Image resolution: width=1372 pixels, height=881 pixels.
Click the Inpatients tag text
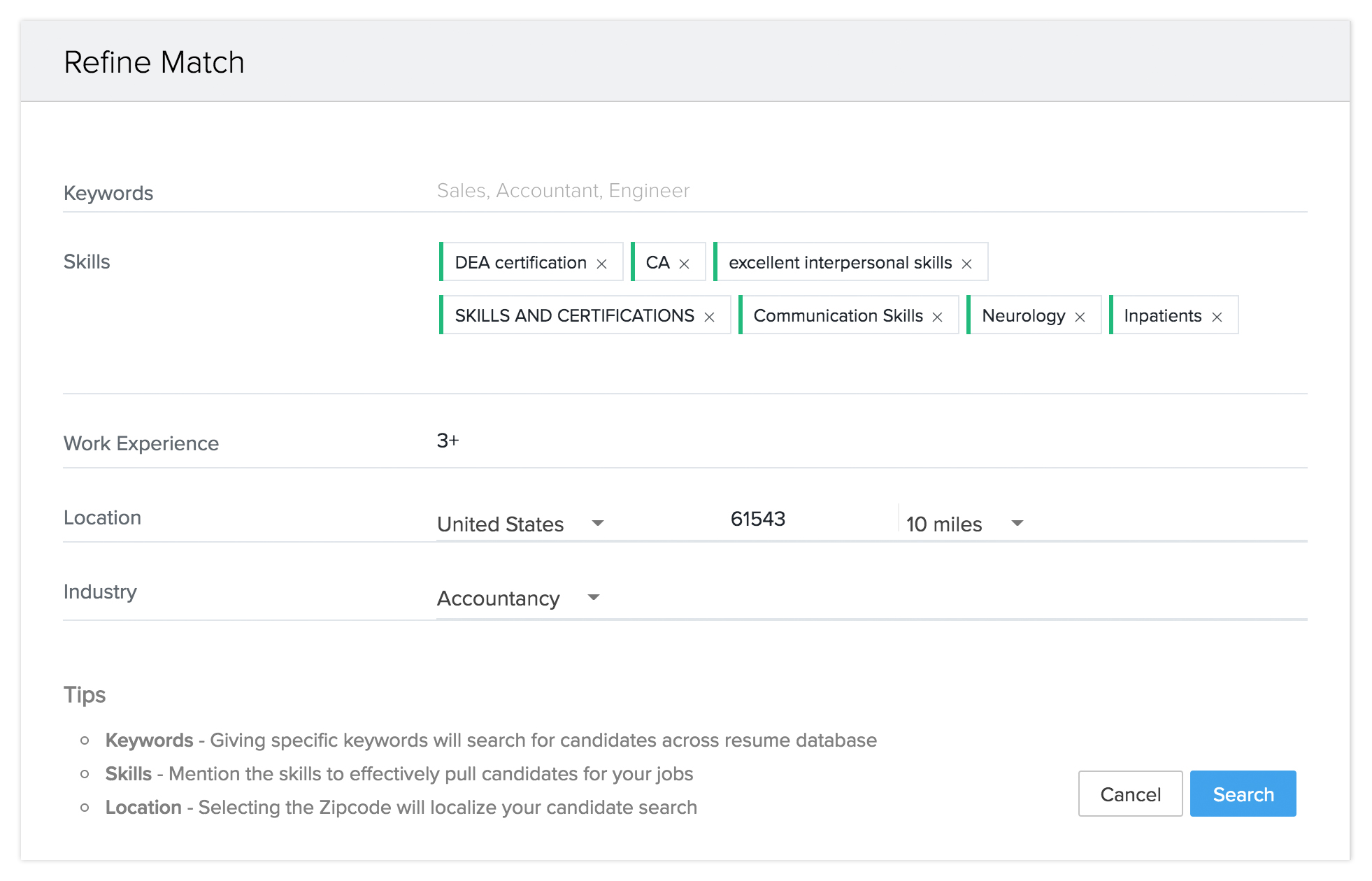click(1162, 316)
